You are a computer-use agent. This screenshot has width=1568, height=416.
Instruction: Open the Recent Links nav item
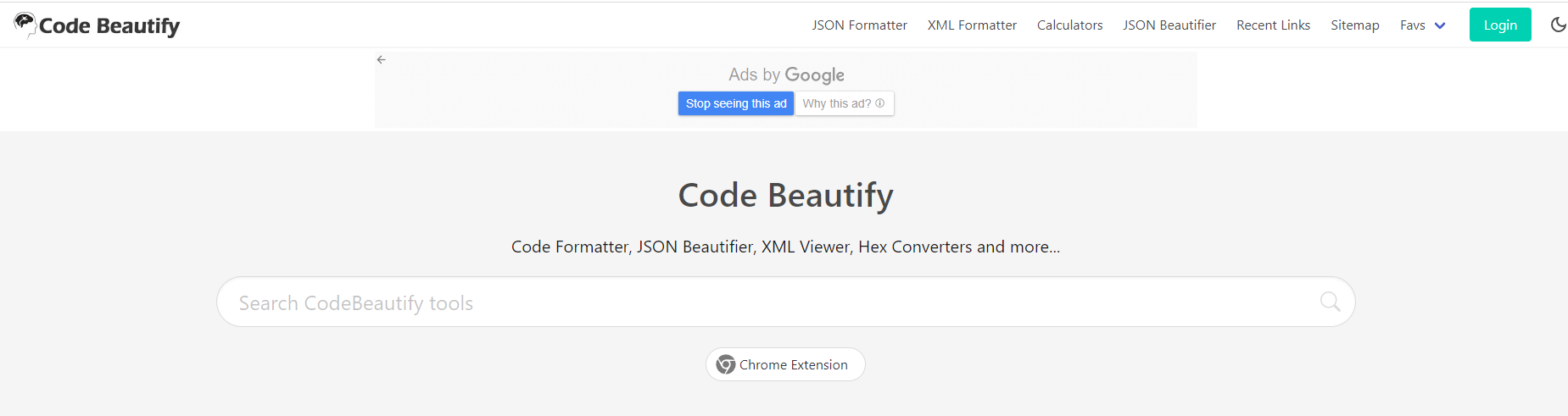[x=1273, y=25]
